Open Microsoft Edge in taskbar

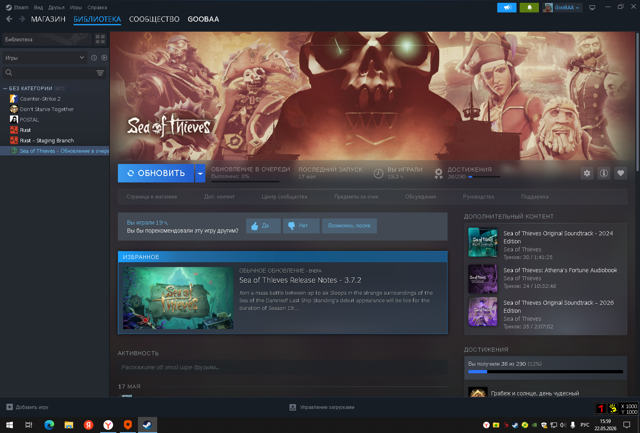click(49, 425)
